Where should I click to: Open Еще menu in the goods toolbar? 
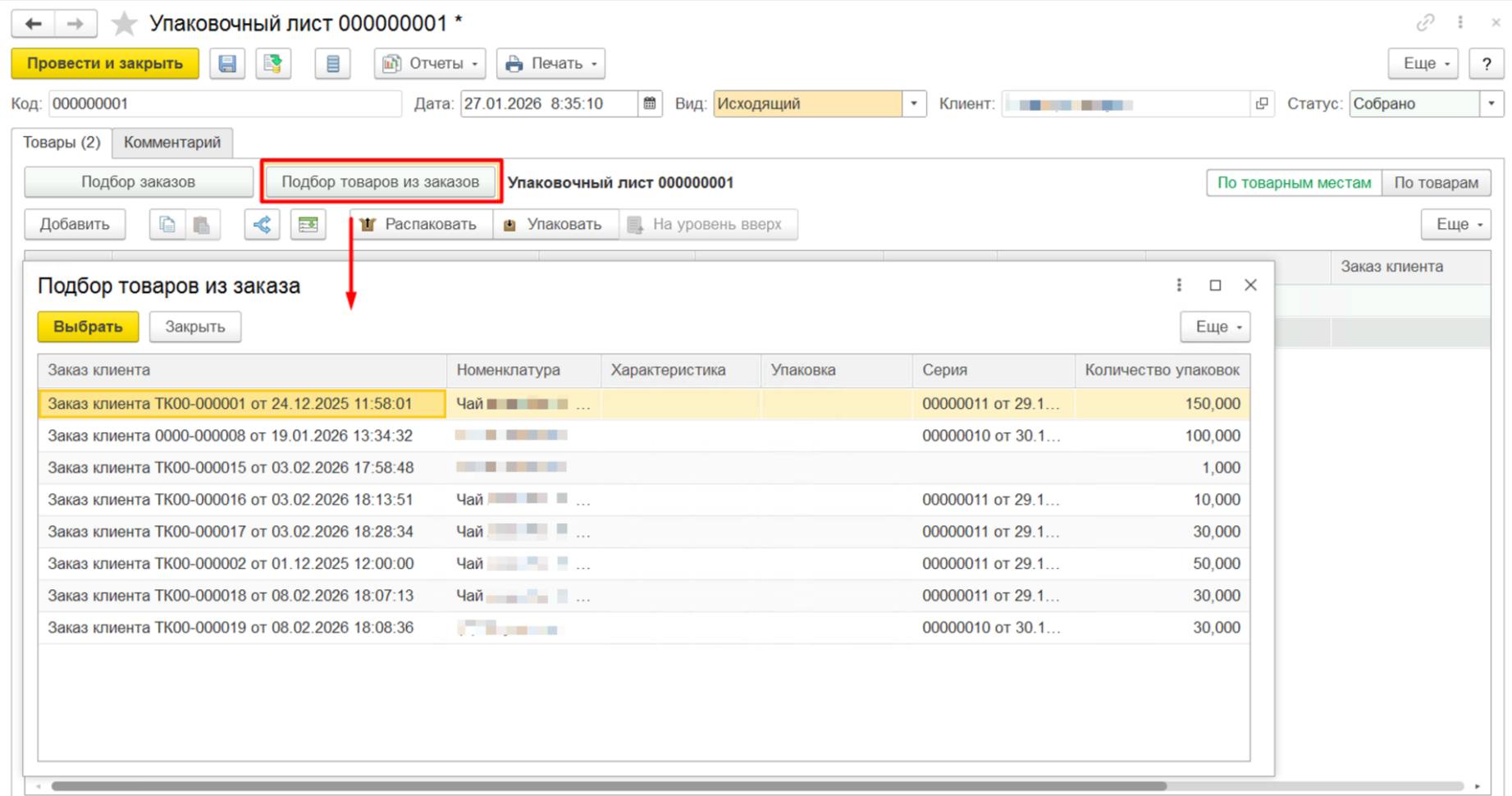(x=1455, y=224)
